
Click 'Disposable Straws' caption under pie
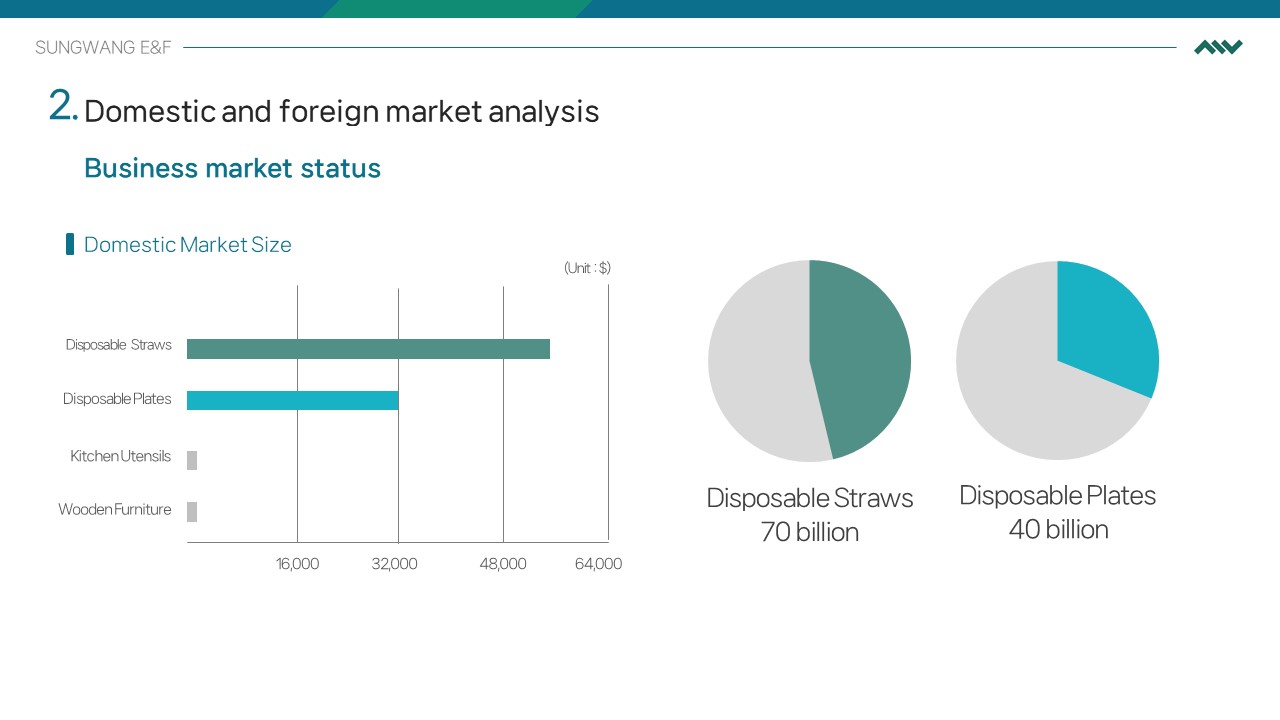pos(810,498)
